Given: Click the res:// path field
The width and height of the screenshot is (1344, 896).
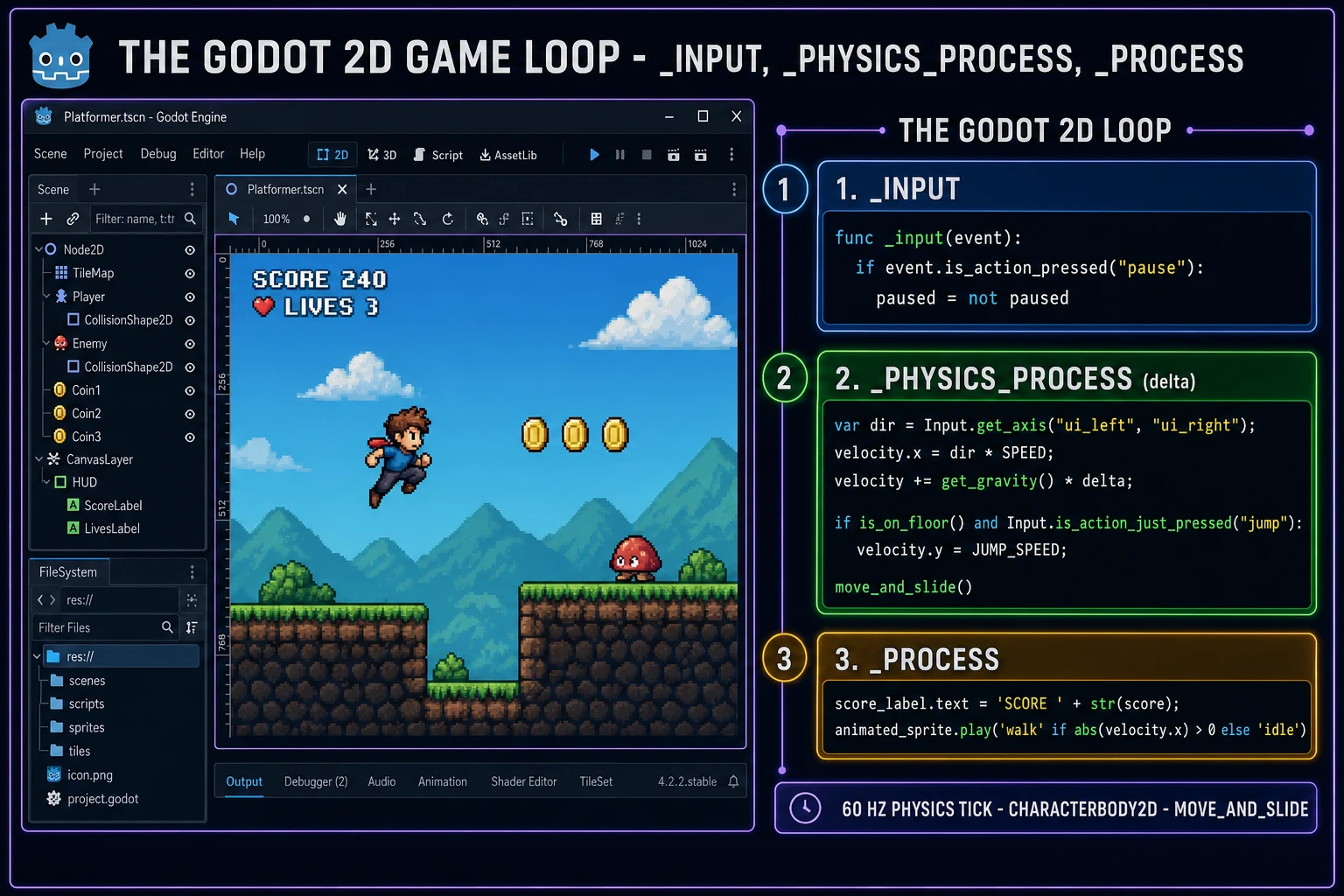Looking at the screenshot, I should click(x=119, y=599).
